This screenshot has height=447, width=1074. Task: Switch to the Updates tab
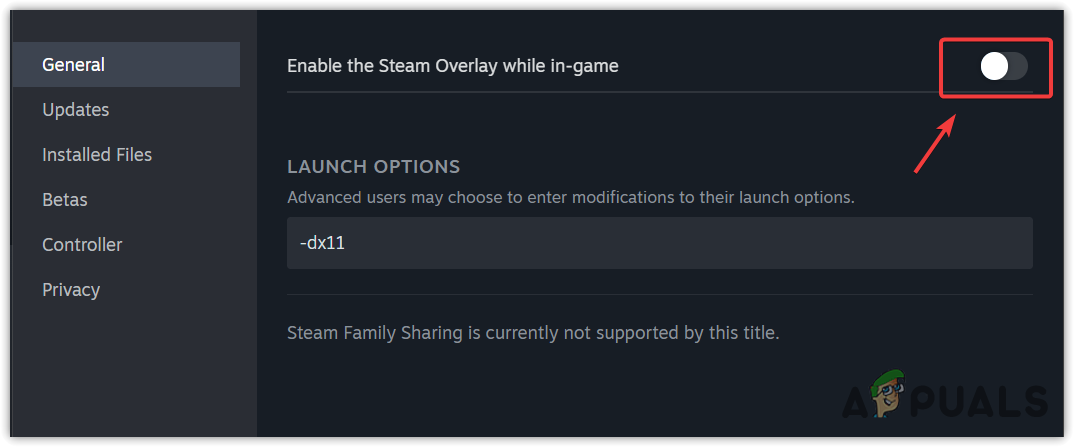[x=76, y=110]
